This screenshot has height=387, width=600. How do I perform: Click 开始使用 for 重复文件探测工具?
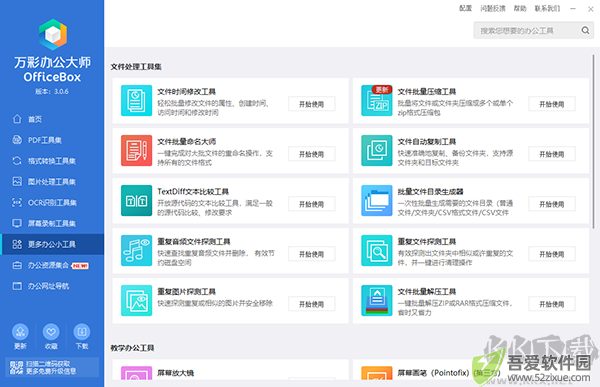552,254
